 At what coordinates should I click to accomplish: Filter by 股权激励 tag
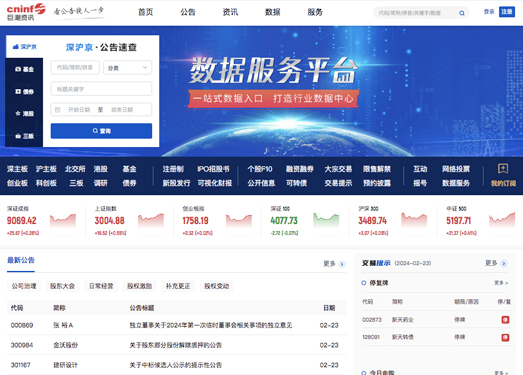point(139,286)
